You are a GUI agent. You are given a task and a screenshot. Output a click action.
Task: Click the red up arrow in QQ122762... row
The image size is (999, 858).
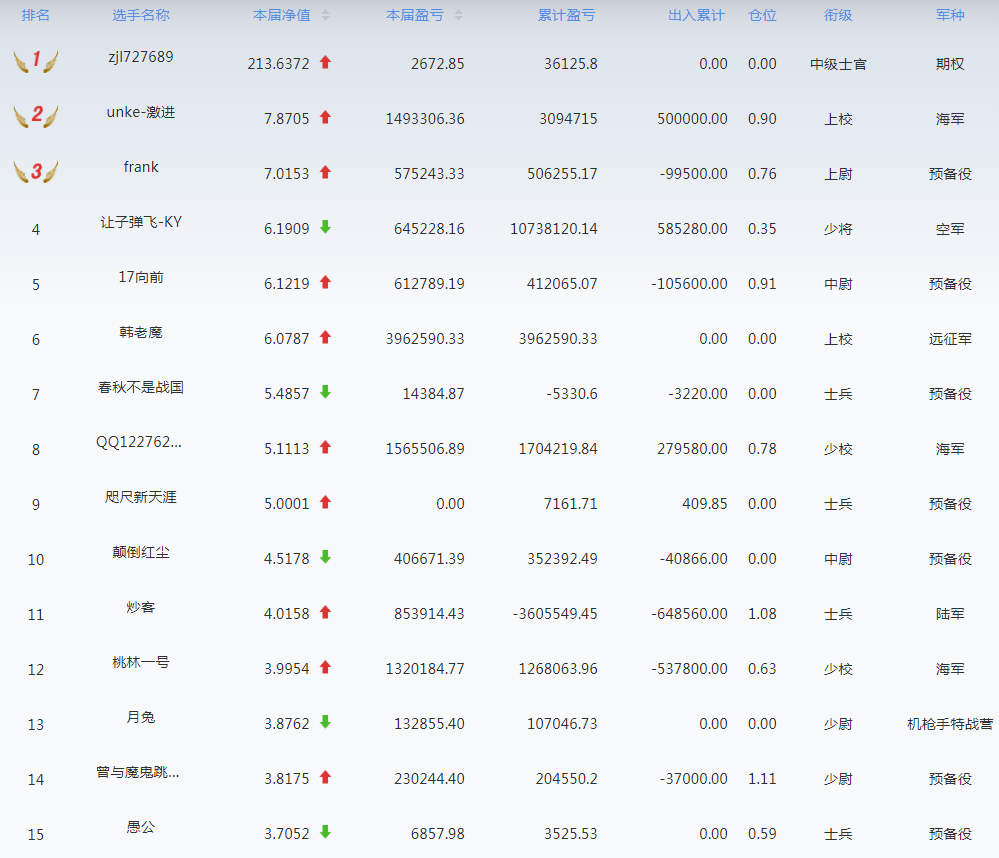pyautogui.click(x=326, y=448)
